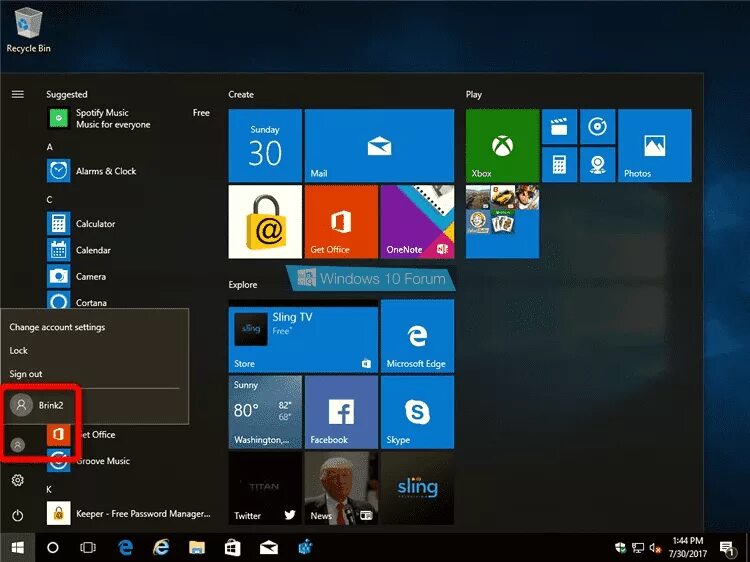Launch Internet Explorer from taskbar
Viewport: 750px width, 562px height.
pyautogui.click(x=161, y=548)
